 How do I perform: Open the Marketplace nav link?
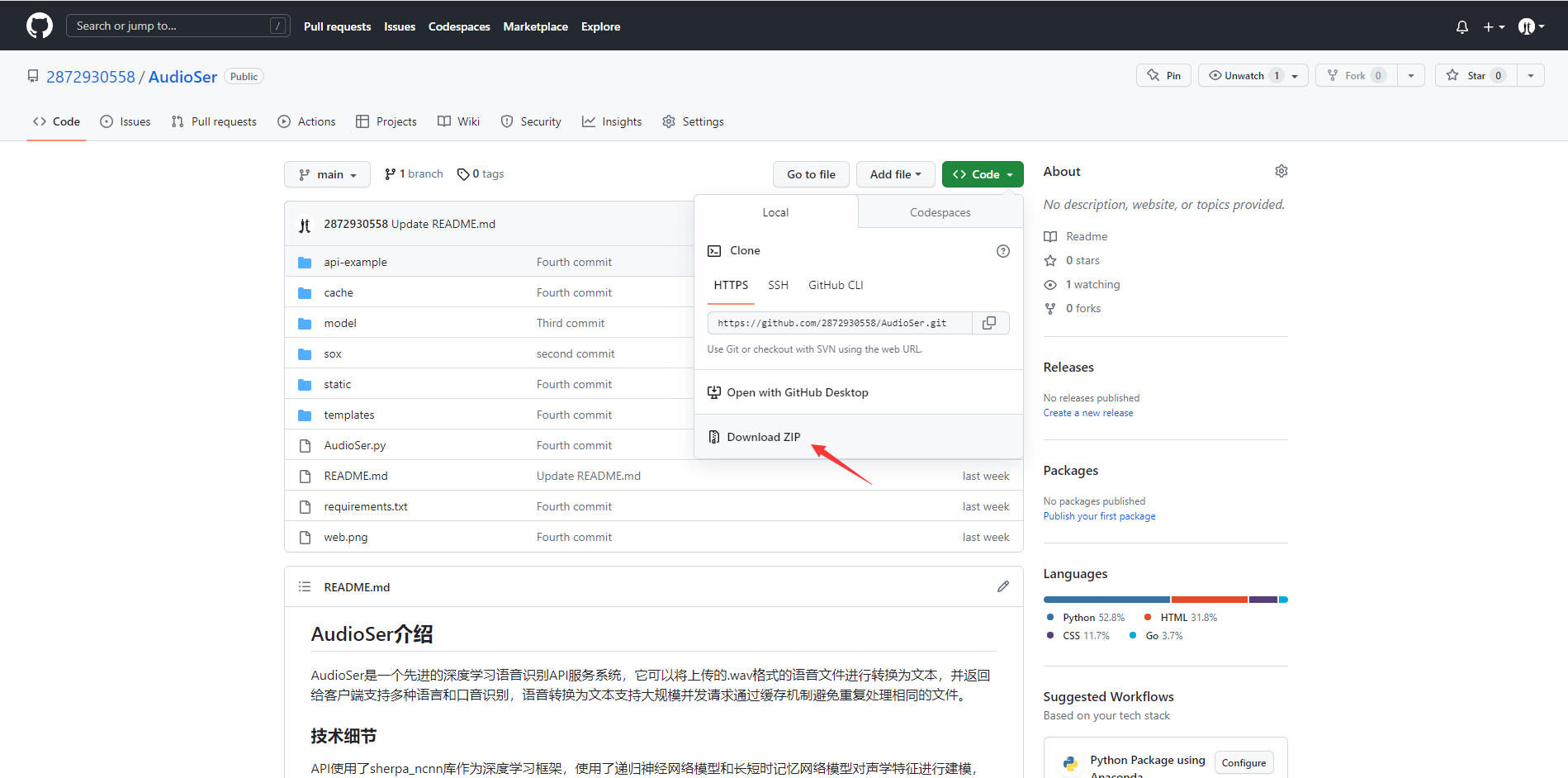tap(536, 26)
